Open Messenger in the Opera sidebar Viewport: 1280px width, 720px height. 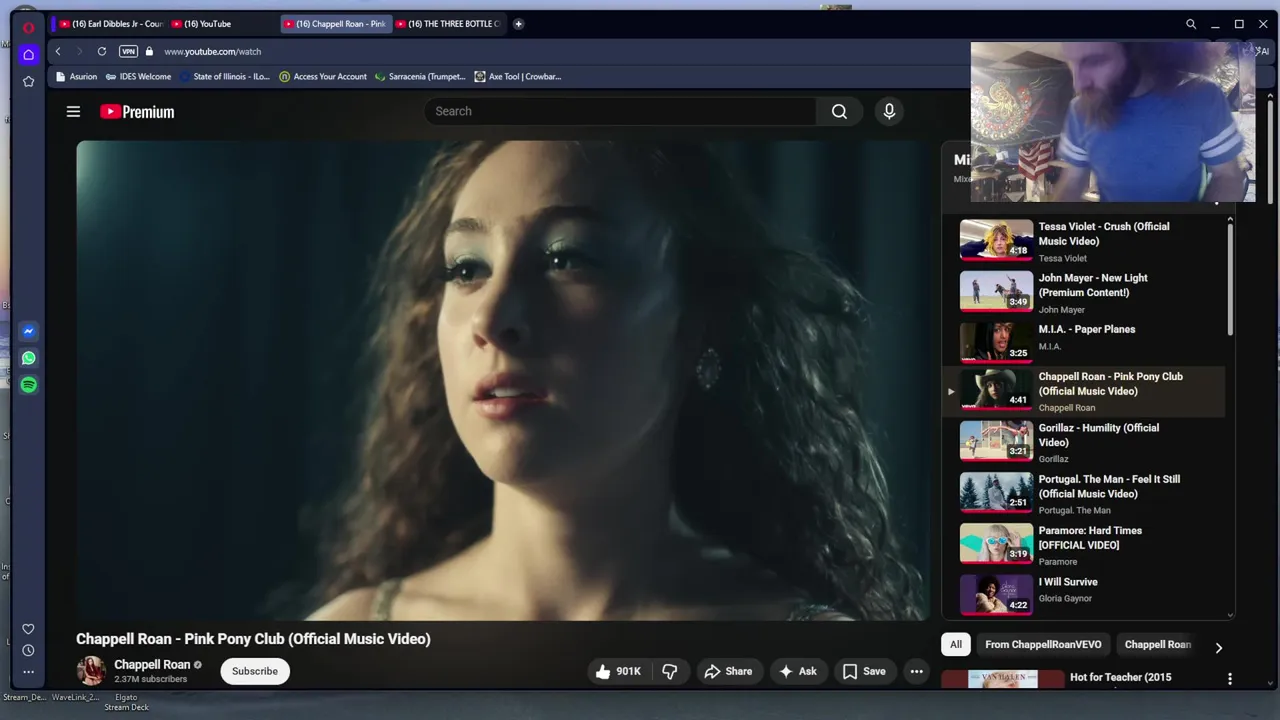click(29, 331)
